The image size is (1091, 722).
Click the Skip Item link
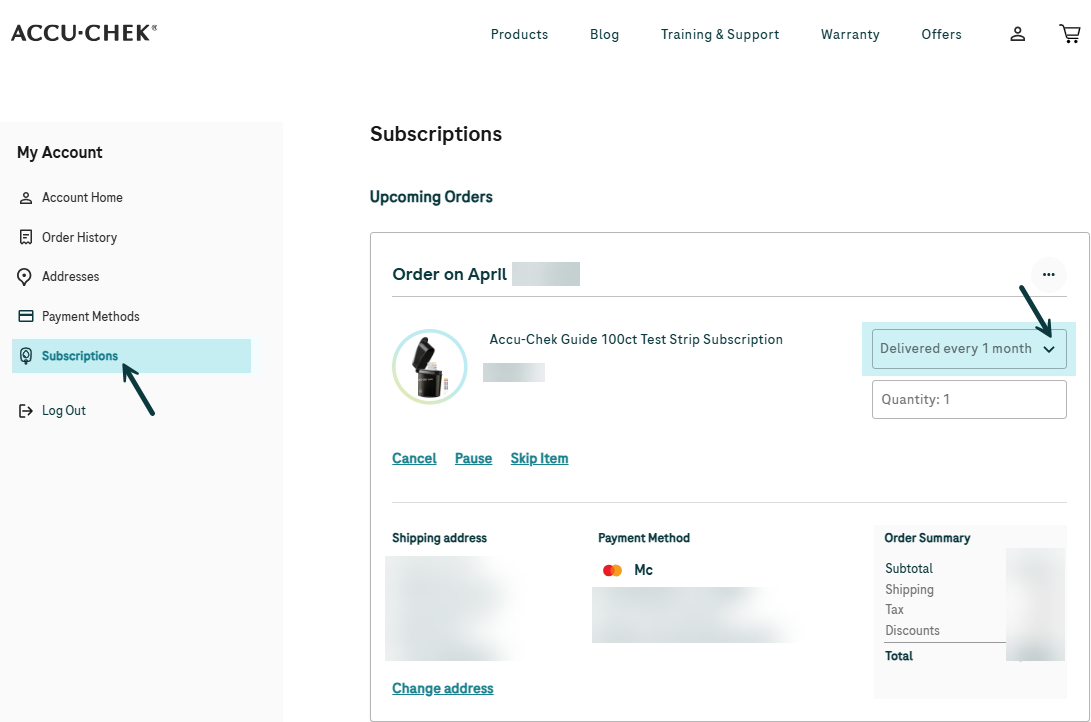[x=539, y=458]
